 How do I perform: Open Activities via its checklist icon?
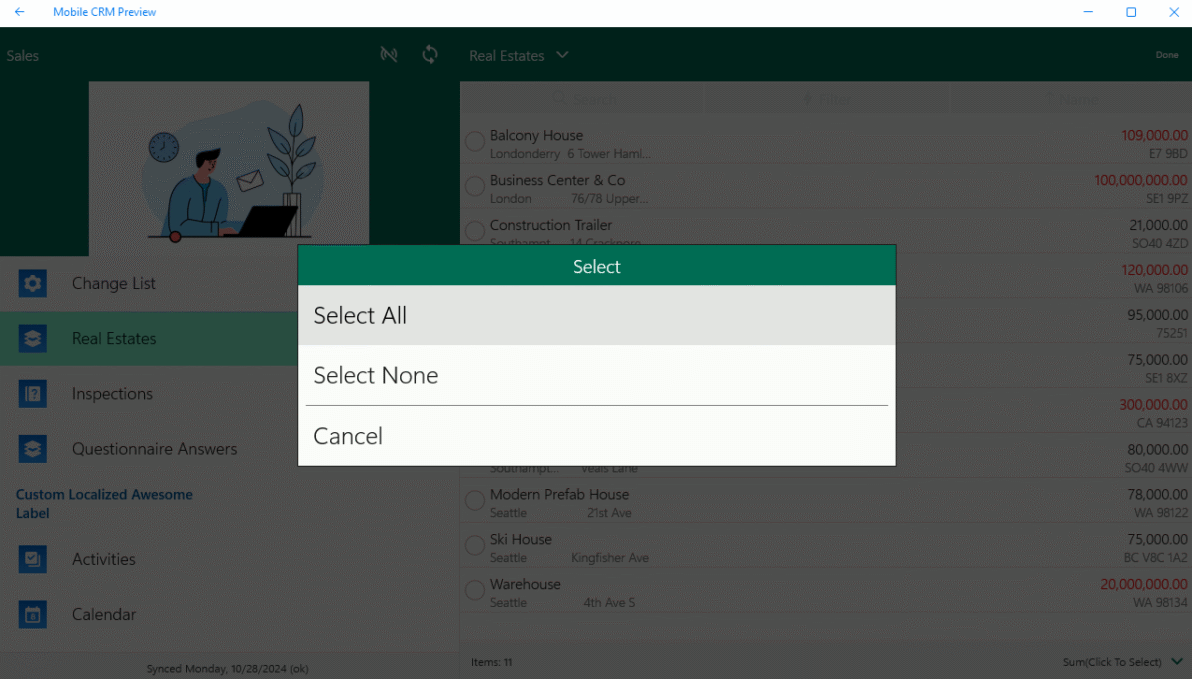pyautogui.click(x=33, y=559)
